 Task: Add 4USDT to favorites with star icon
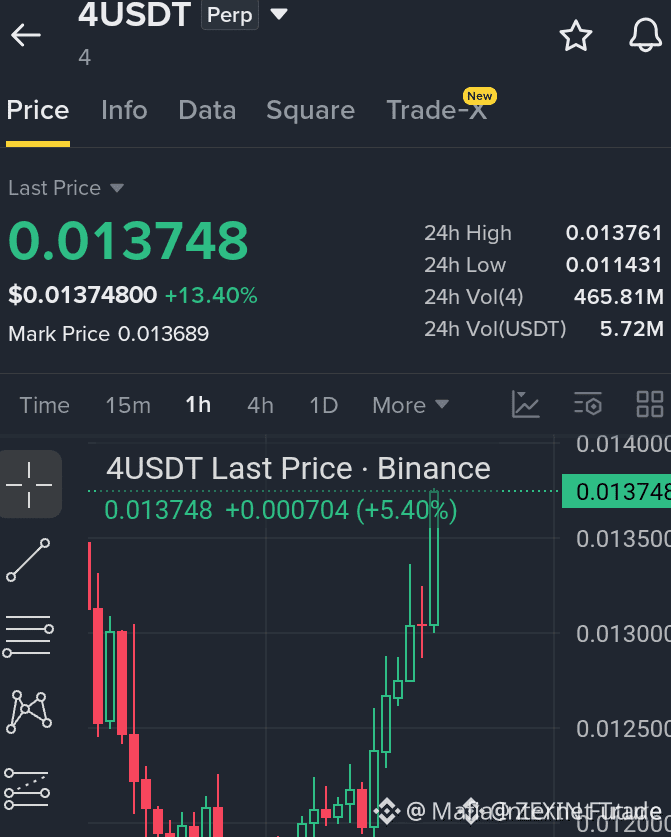point(575,36)
